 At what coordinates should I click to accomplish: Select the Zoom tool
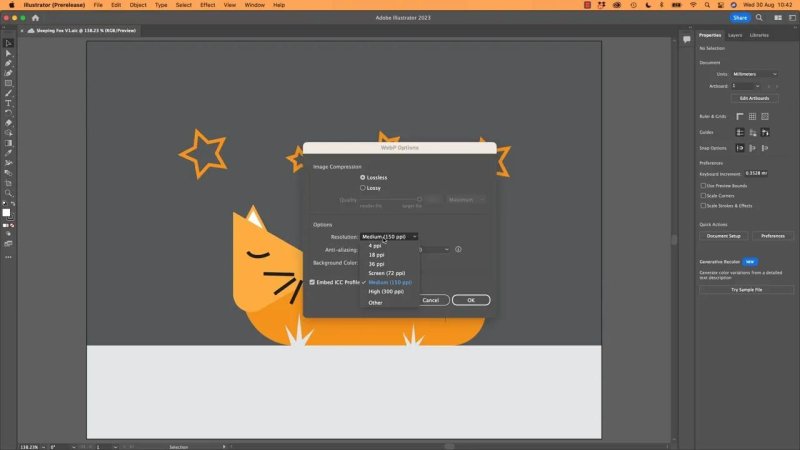click(8, 193)
